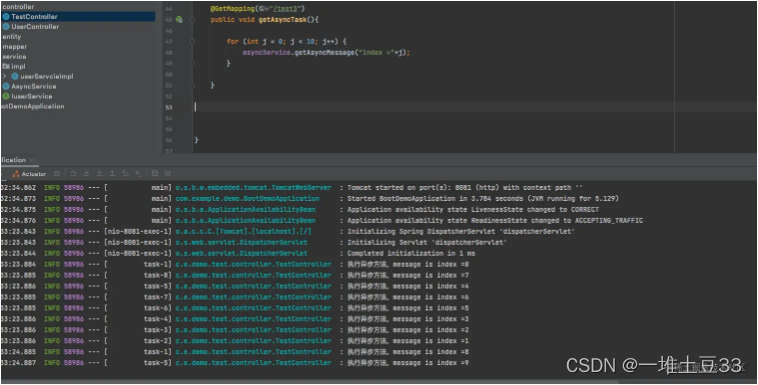Click line number 48 in the gutter
Viewport: 758px width, 385px height.
[x=168, y=52]
